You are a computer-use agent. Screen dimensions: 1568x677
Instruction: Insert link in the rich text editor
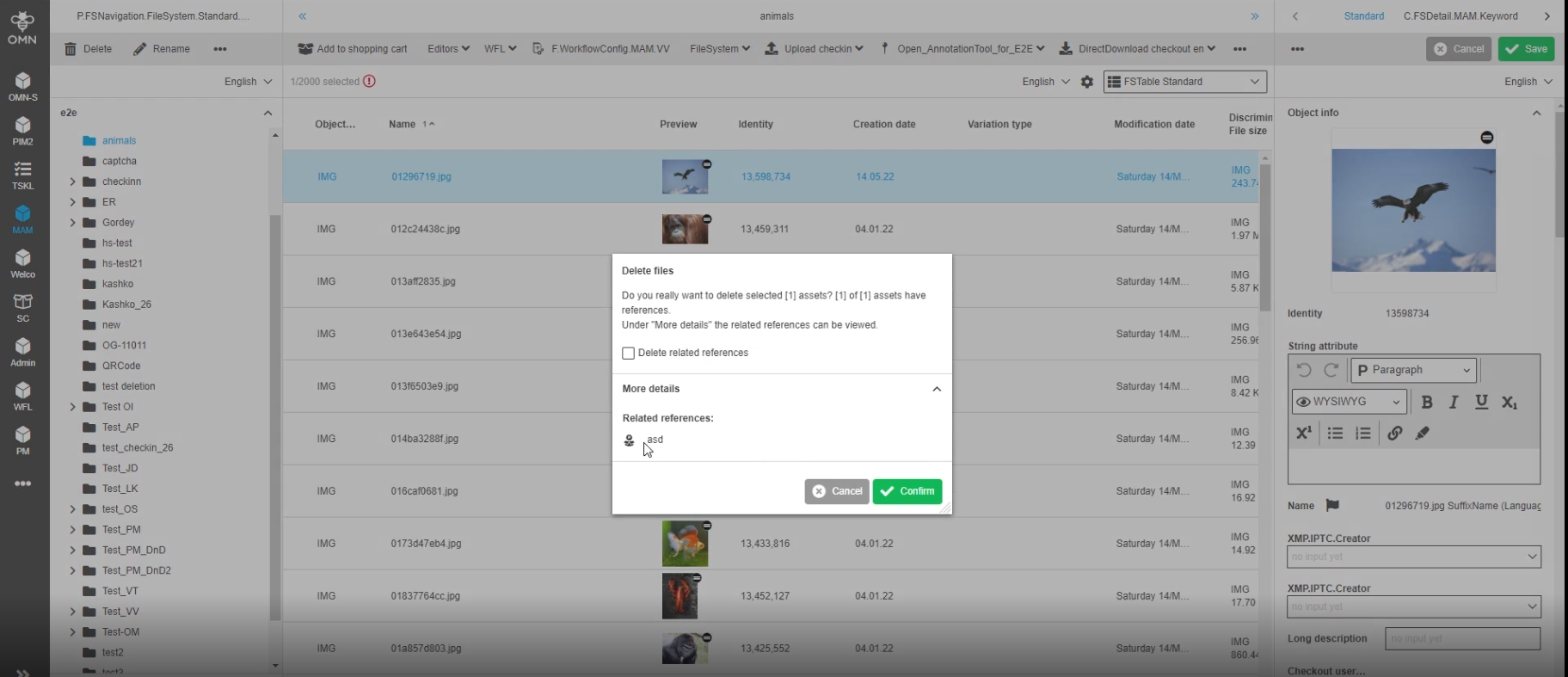[x=1395, y=434]
